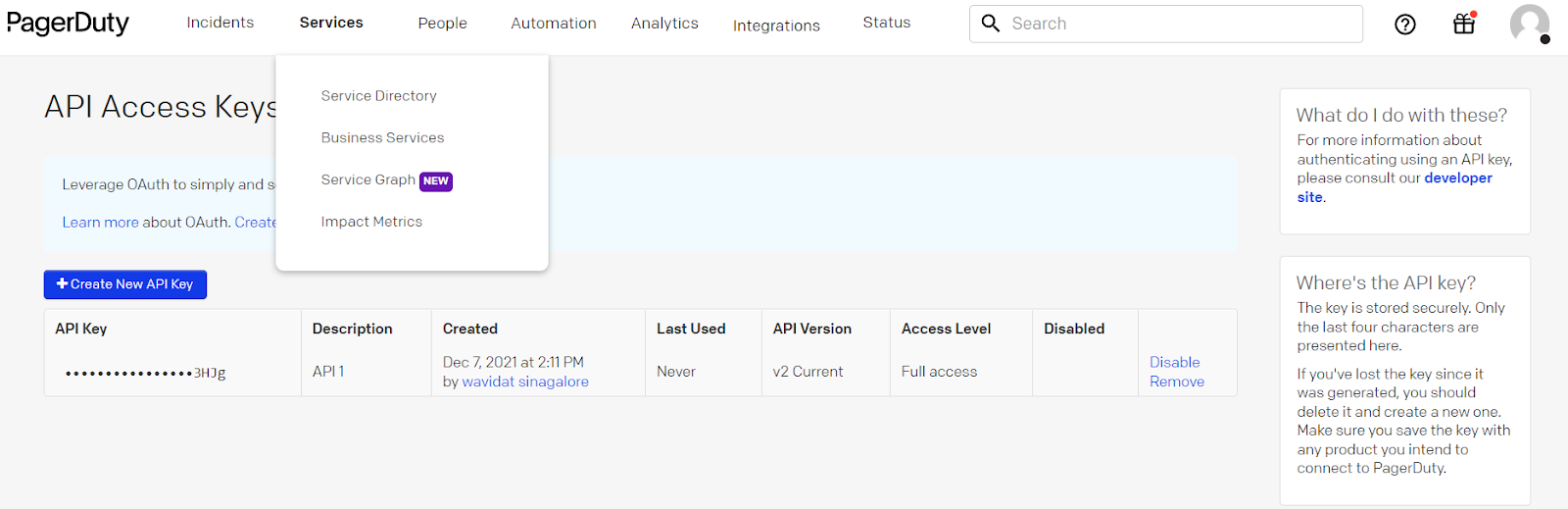Remove the API 1 key
The image size is (1568, 509).
click(1176, 382)
